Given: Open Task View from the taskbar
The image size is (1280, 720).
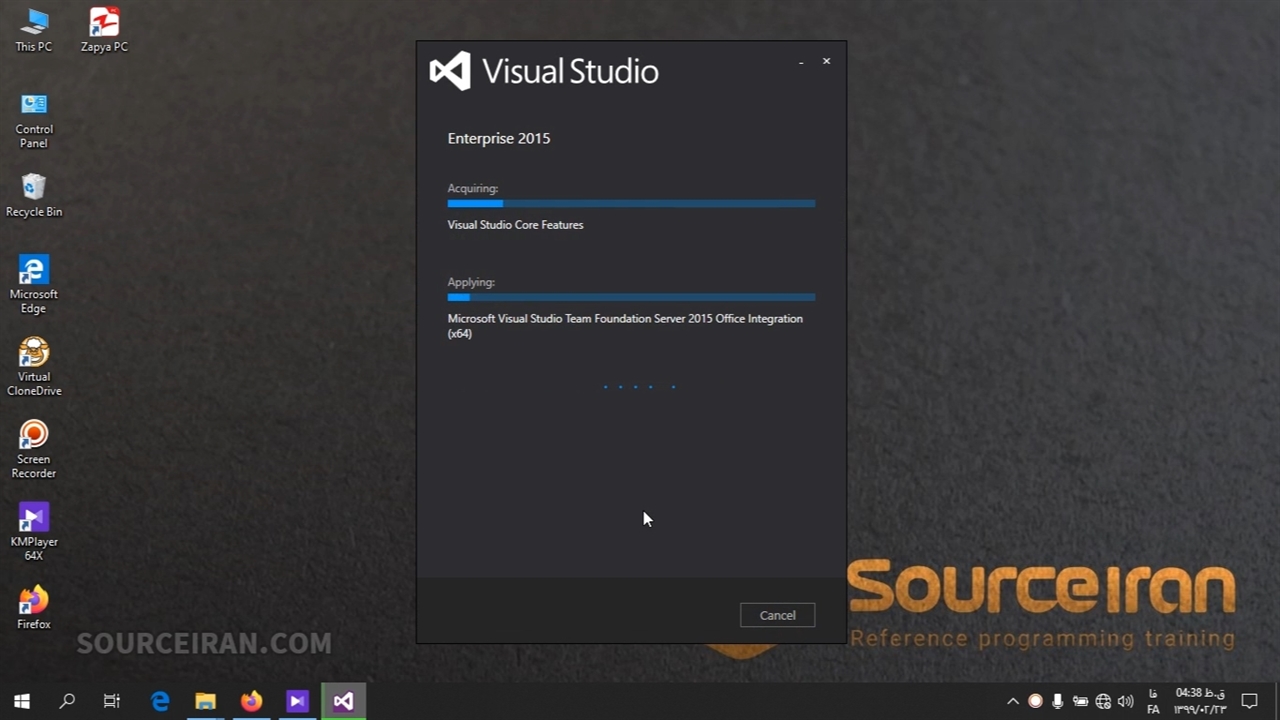Looking at the screenshot, I should click(112, 701).
